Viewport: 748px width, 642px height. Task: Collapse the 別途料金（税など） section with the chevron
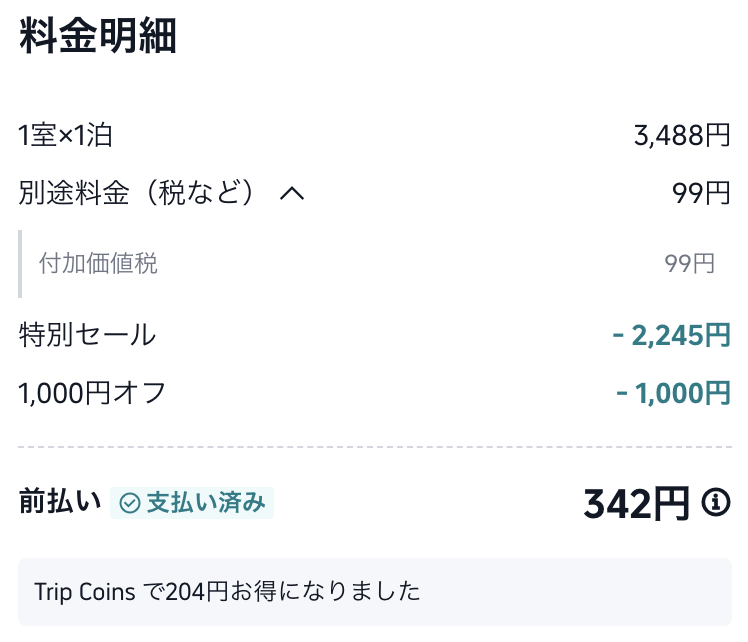(x=291, y=194)
